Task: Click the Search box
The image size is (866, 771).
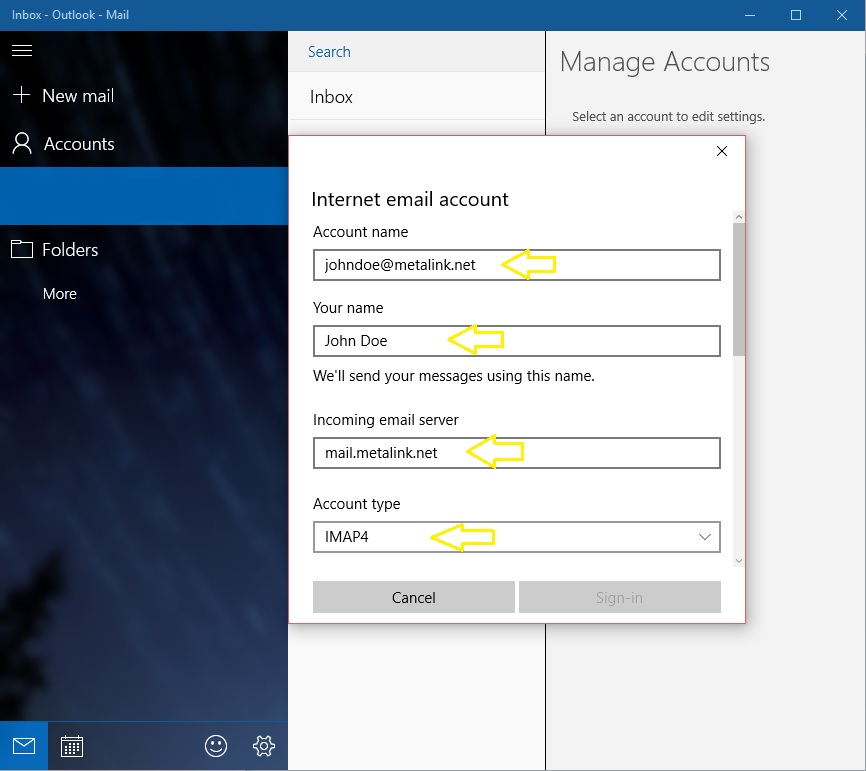Action: point(416,51)
